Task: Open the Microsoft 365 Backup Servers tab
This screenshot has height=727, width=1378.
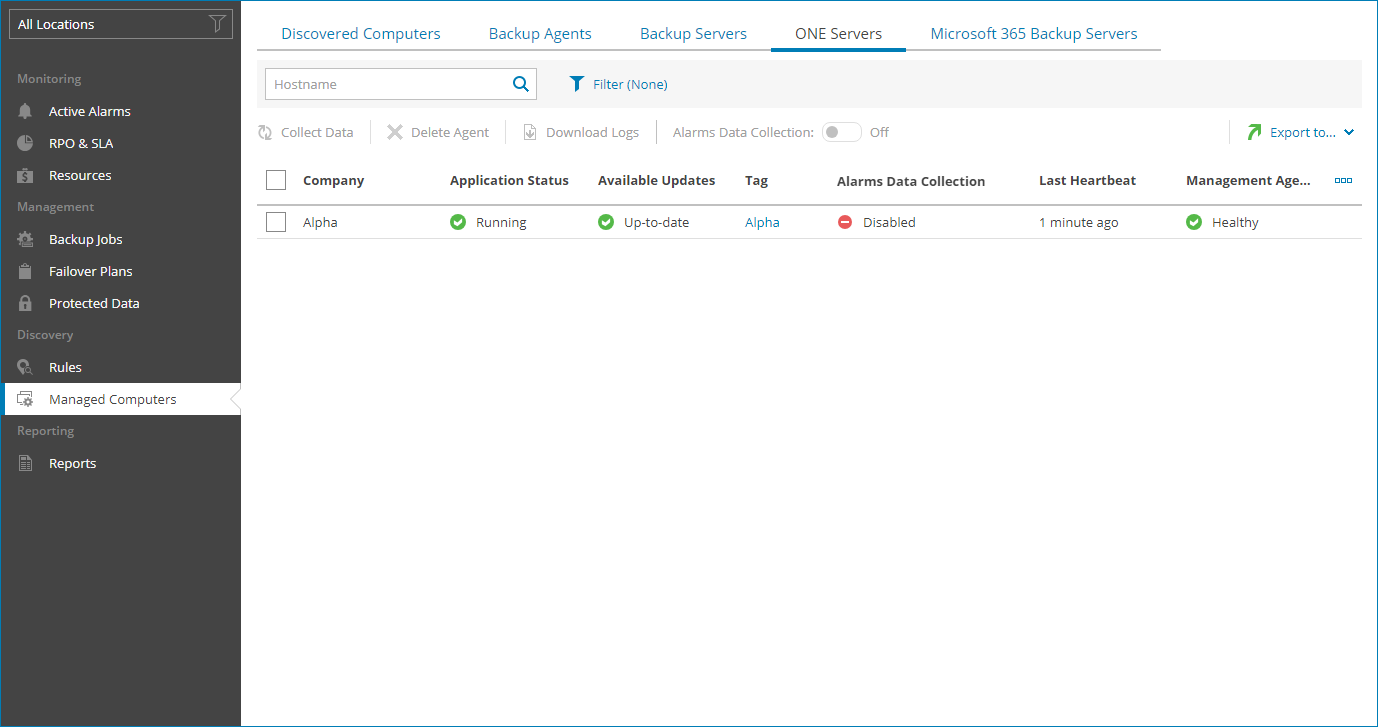Action: coord(1033,33)
